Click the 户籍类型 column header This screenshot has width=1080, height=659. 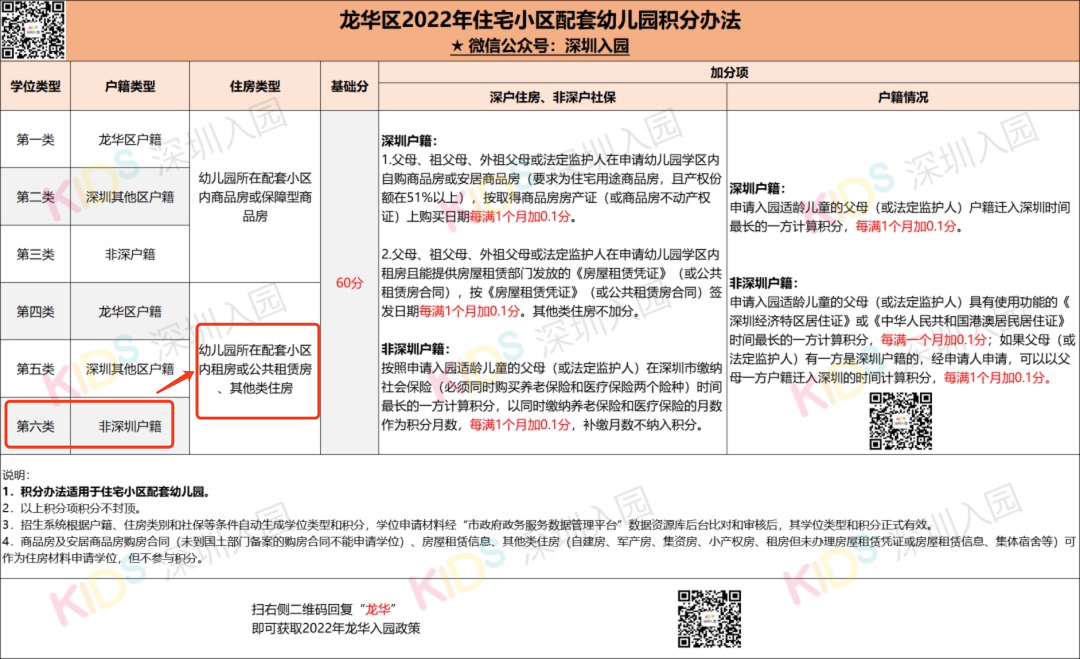[x=130, y=86]
